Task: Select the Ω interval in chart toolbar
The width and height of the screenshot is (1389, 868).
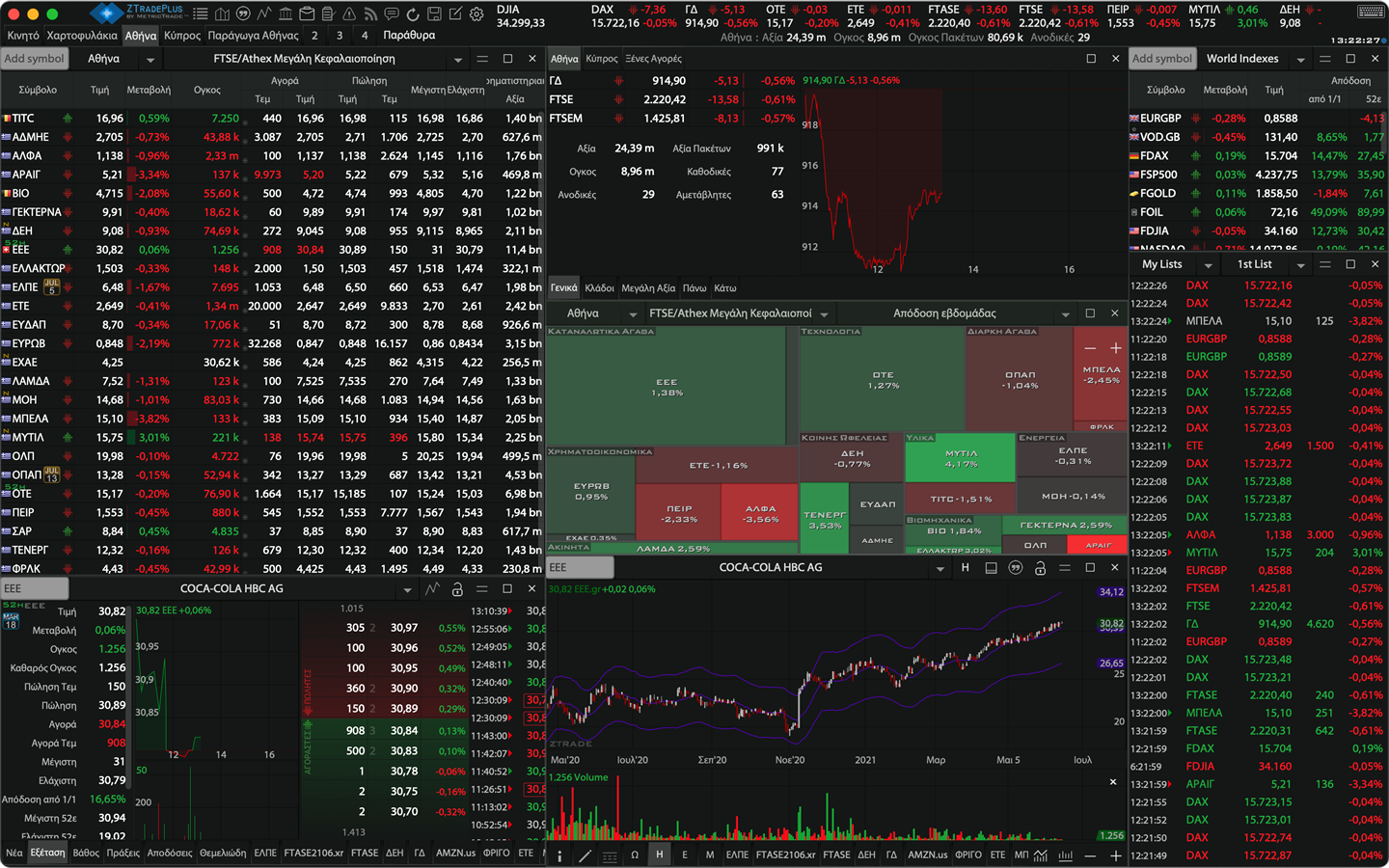Action: (635, 855)
